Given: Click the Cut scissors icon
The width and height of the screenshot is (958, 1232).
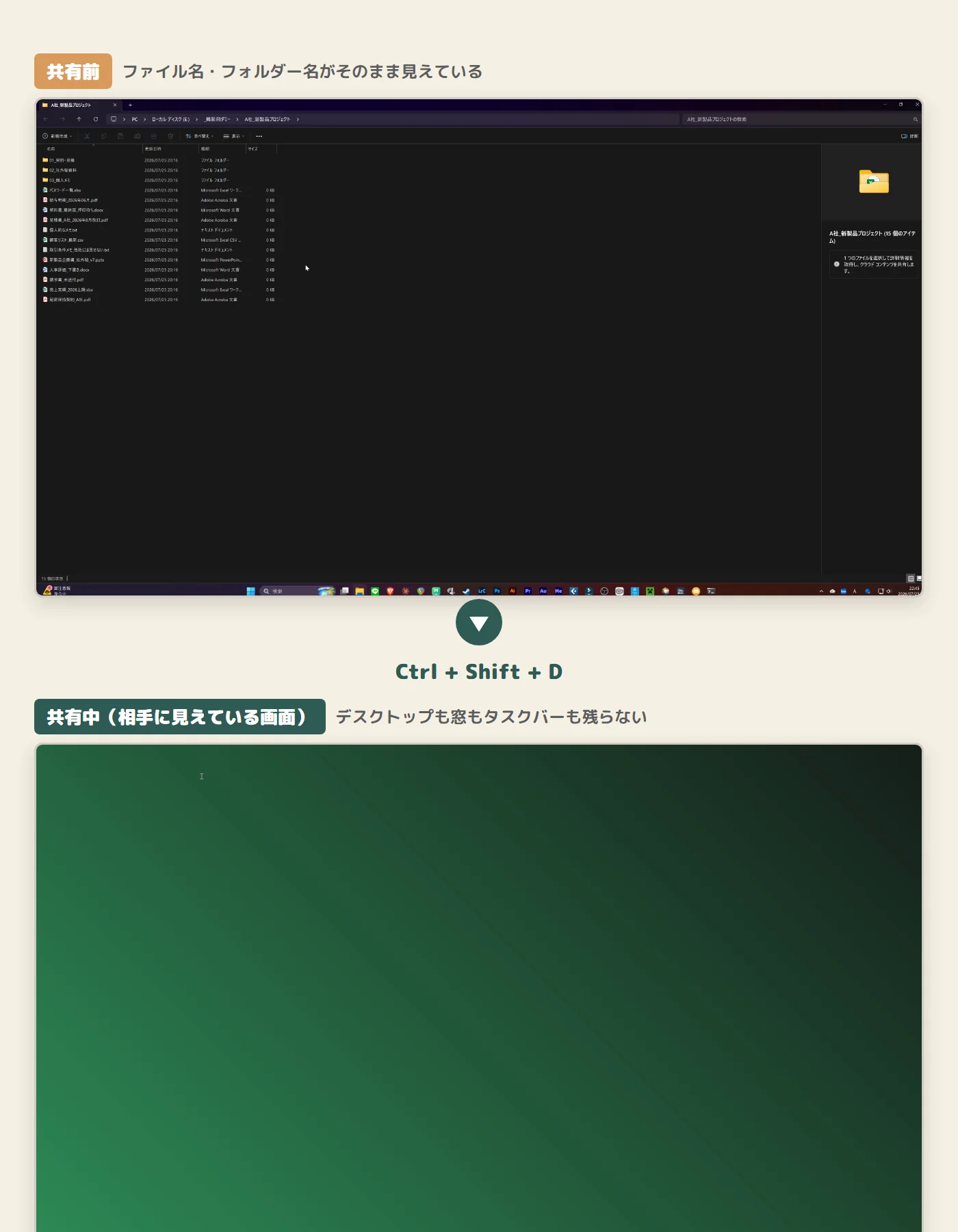Looking at the screenshot, I should pyautogui.click(x=87, y=136).
